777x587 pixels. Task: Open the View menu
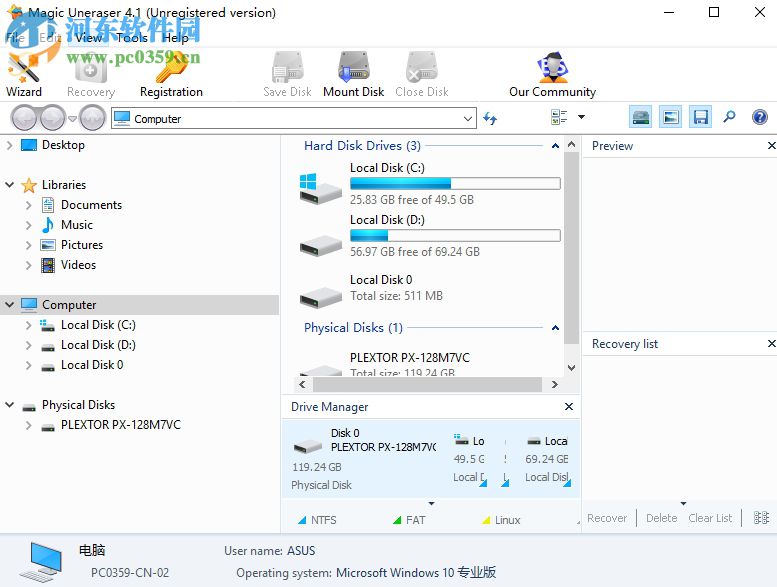88,38
